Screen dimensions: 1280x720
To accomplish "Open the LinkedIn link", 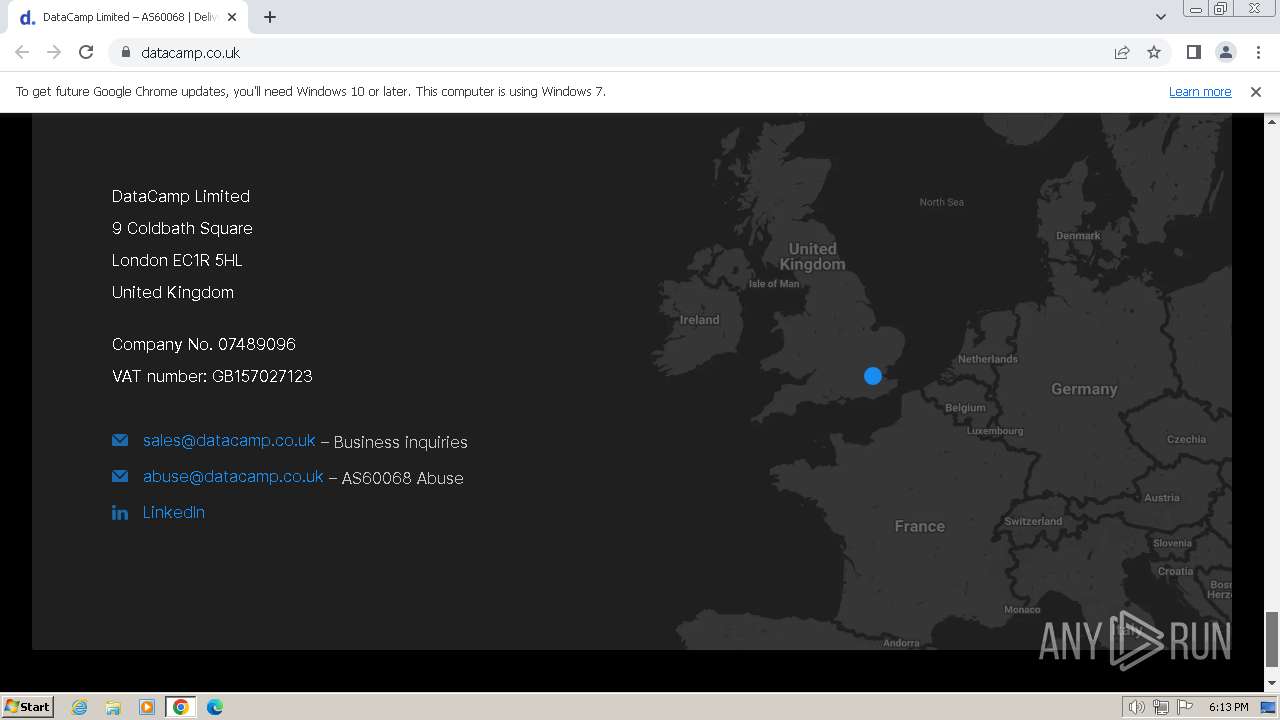I will [174, 512].
